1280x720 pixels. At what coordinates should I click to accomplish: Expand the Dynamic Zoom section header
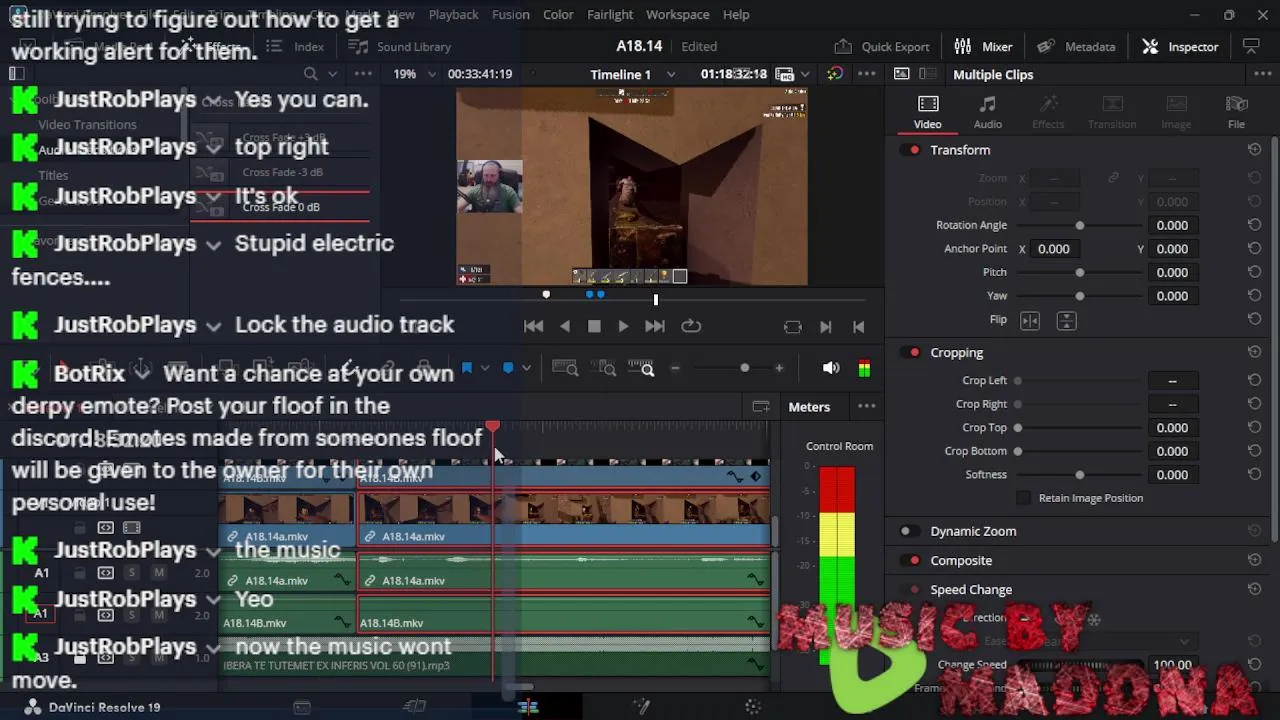pyautogui.click(x=973, y=532)
